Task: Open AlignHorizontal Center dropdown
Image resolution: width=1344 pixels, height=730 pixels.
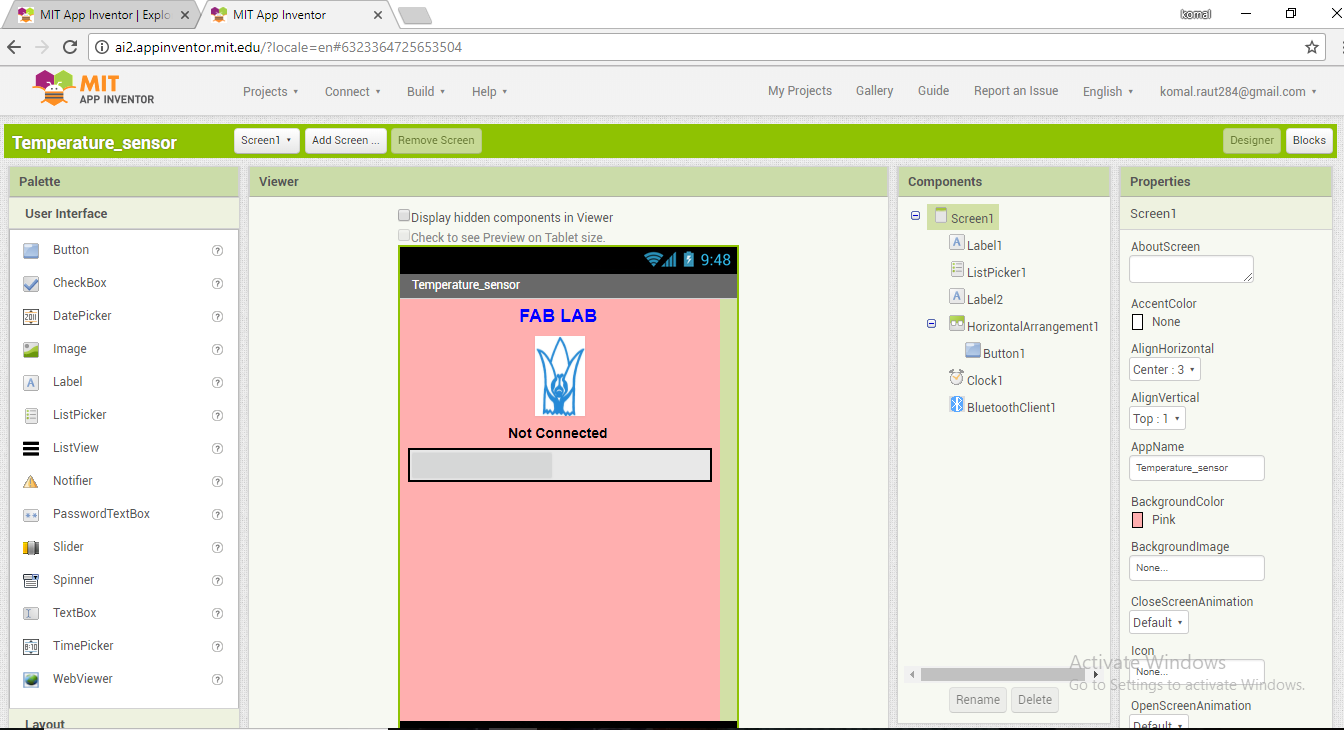Action: tap(1165, 369)
